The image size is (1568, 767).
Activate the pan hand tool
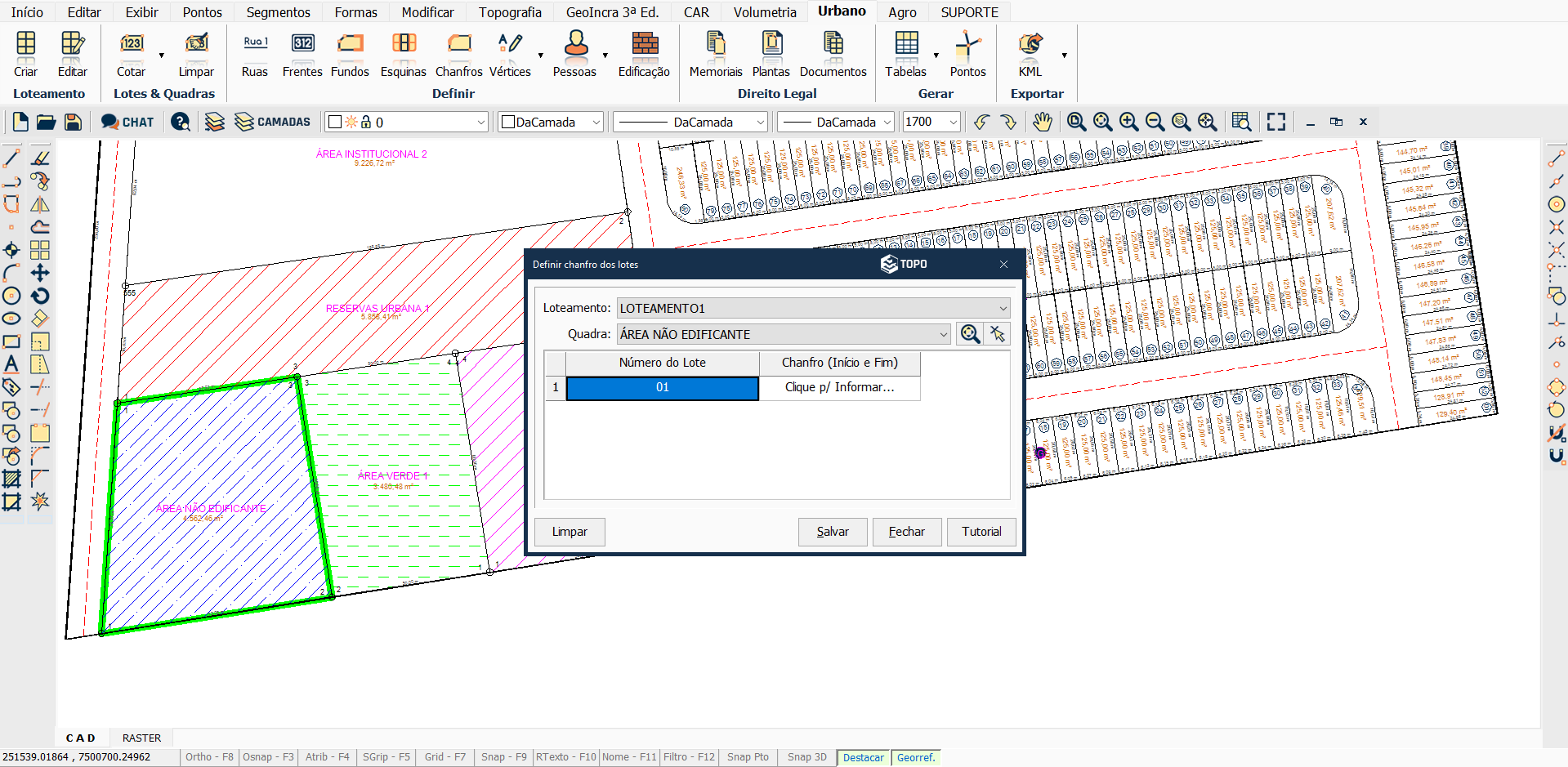[1042, 122]
